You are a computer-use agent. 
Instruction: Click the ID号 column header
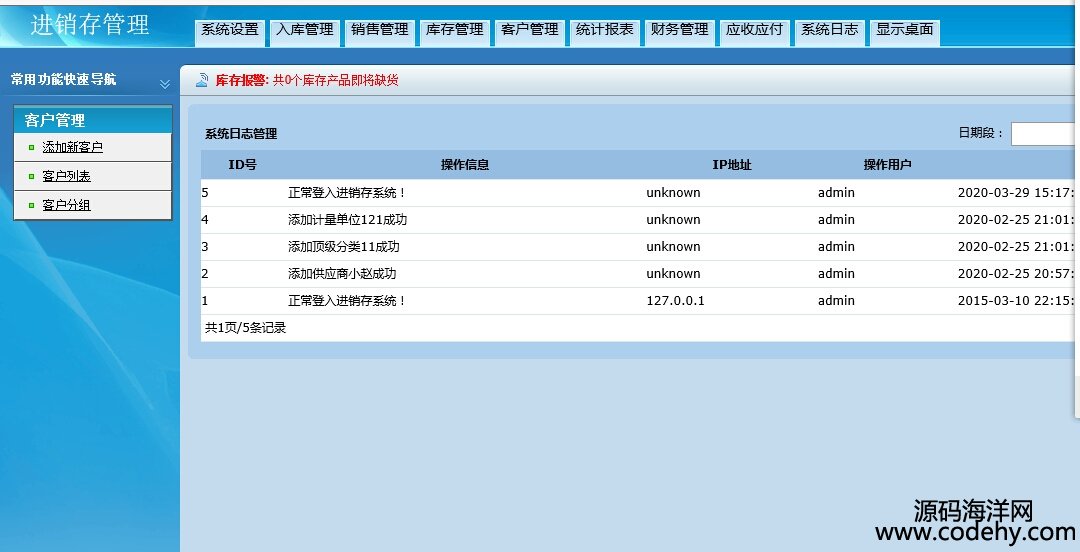242,165
